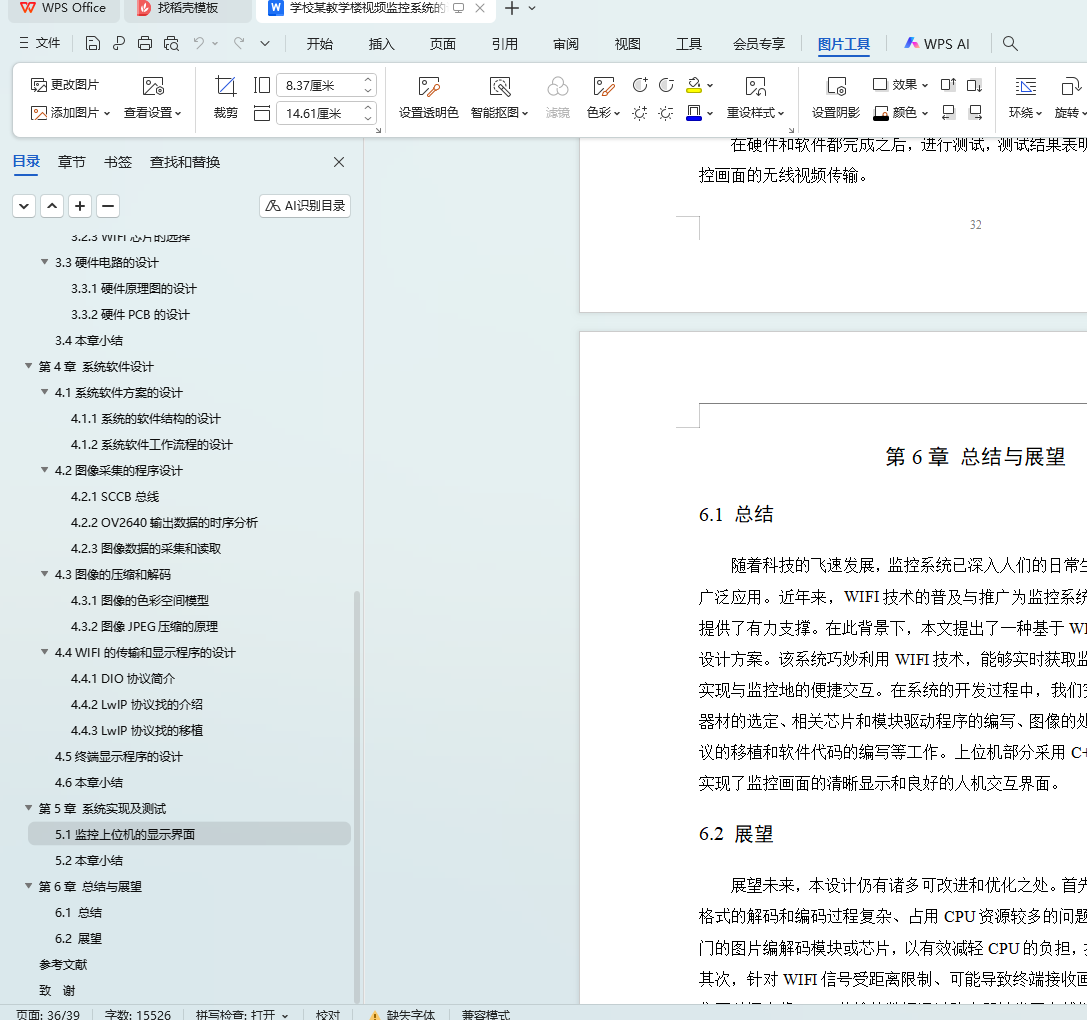
Task: Switch to the 插入 ribbon tab
Action: [x=381, y=44]
